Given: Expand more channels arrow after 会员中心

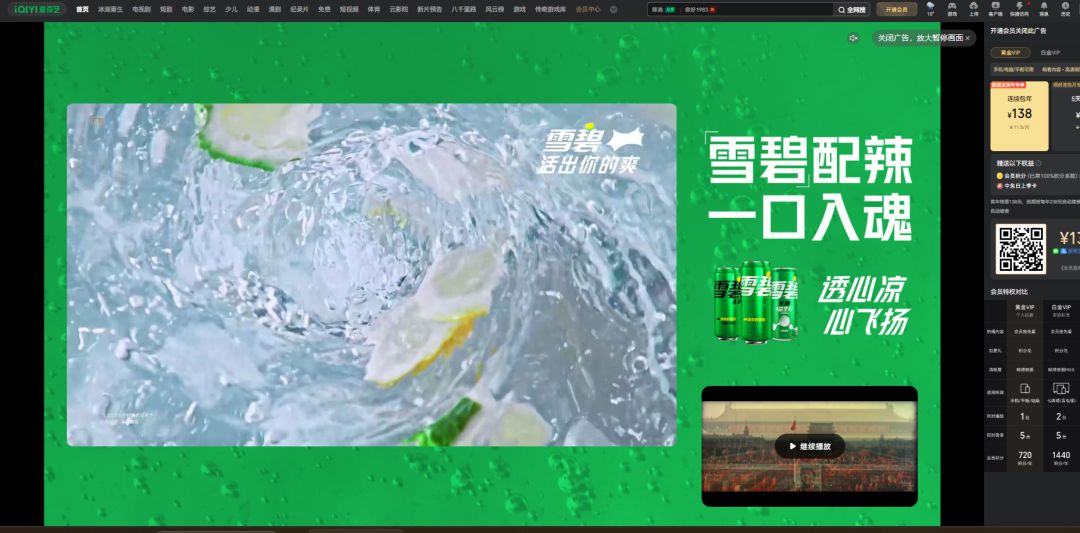Looking at the screenshot, I should click(613, 10).
